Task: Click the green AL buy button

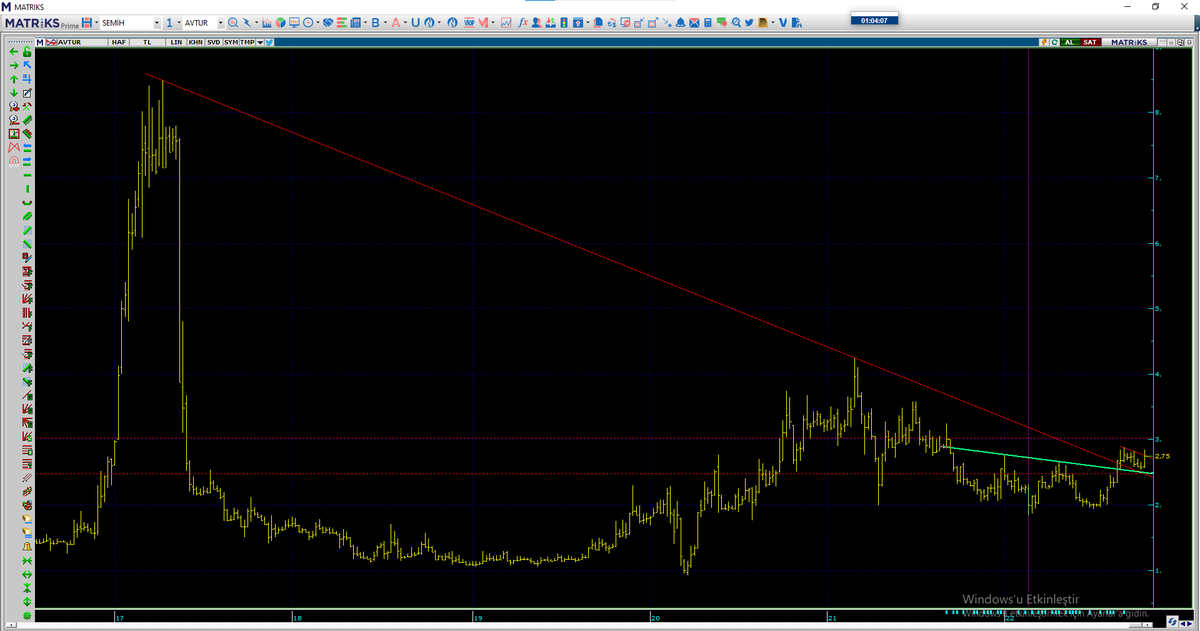Action: (1069, 42)
